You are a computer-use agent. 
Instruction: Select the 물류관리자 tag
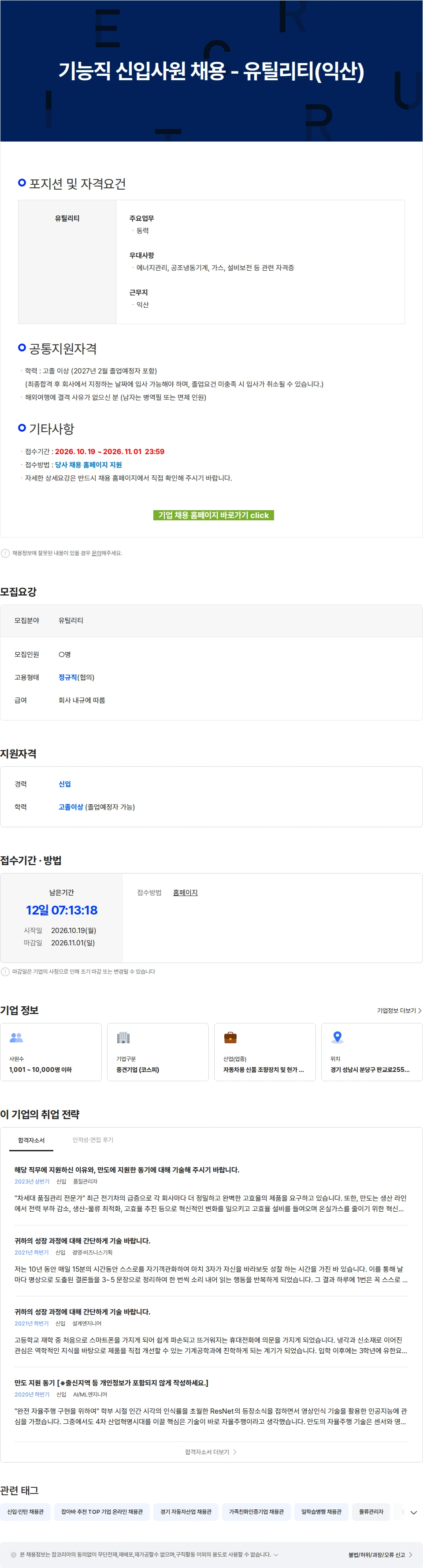(x=371, y=1512)
